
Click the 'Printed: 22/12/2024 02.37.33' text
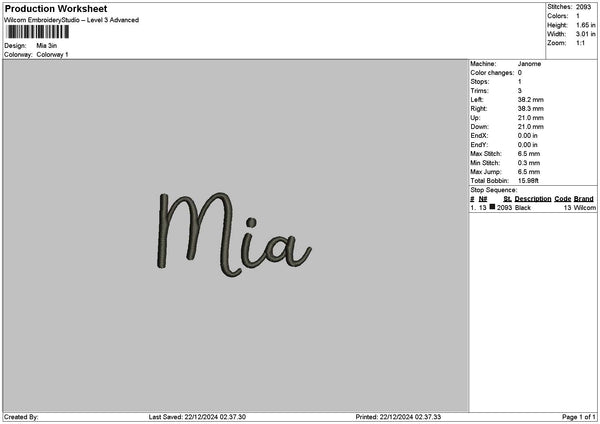point(398,417)
